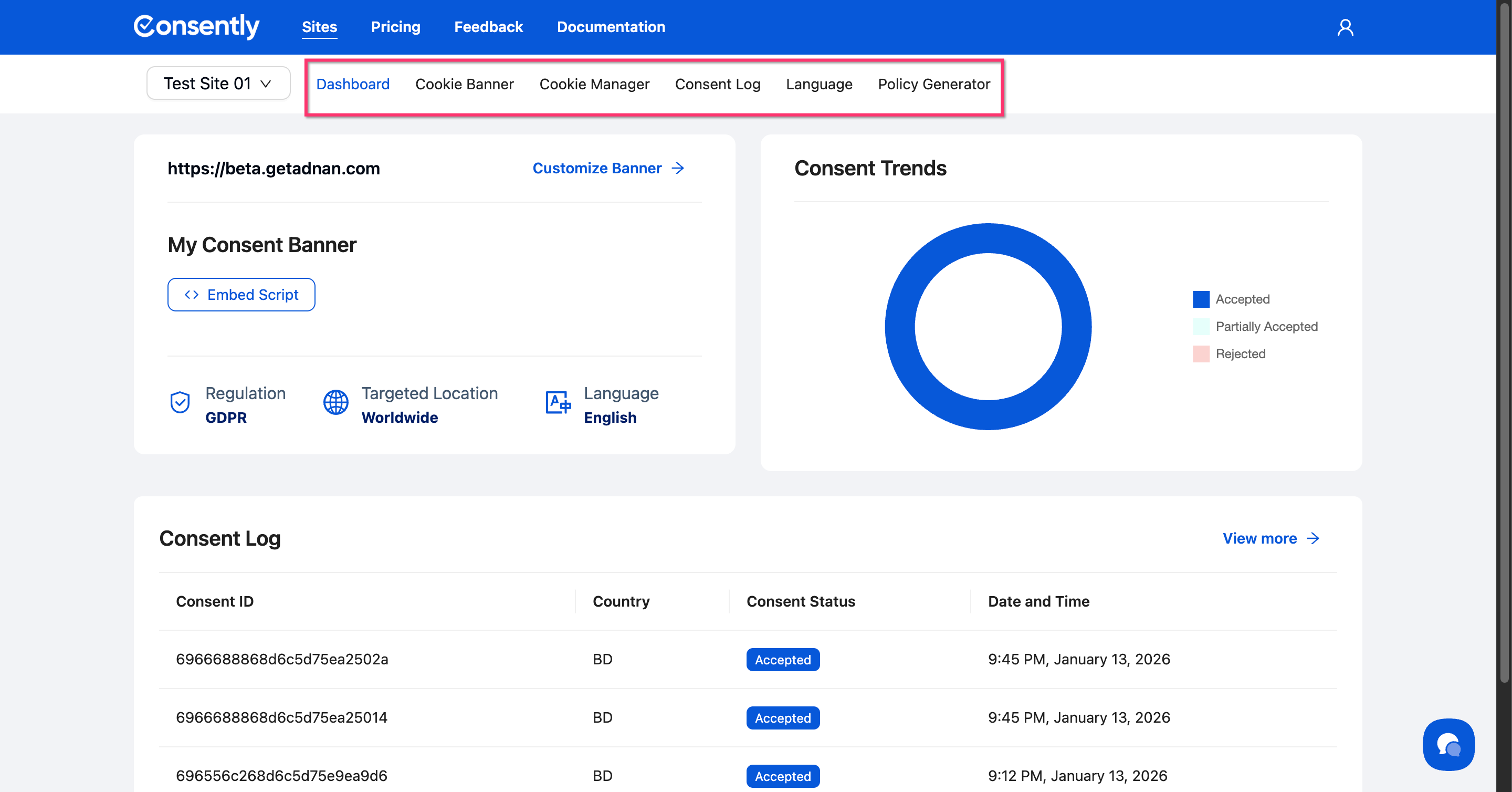Click arrow icon next to Customize Banner
This screenshot has height=792, width=1512.
678,169
